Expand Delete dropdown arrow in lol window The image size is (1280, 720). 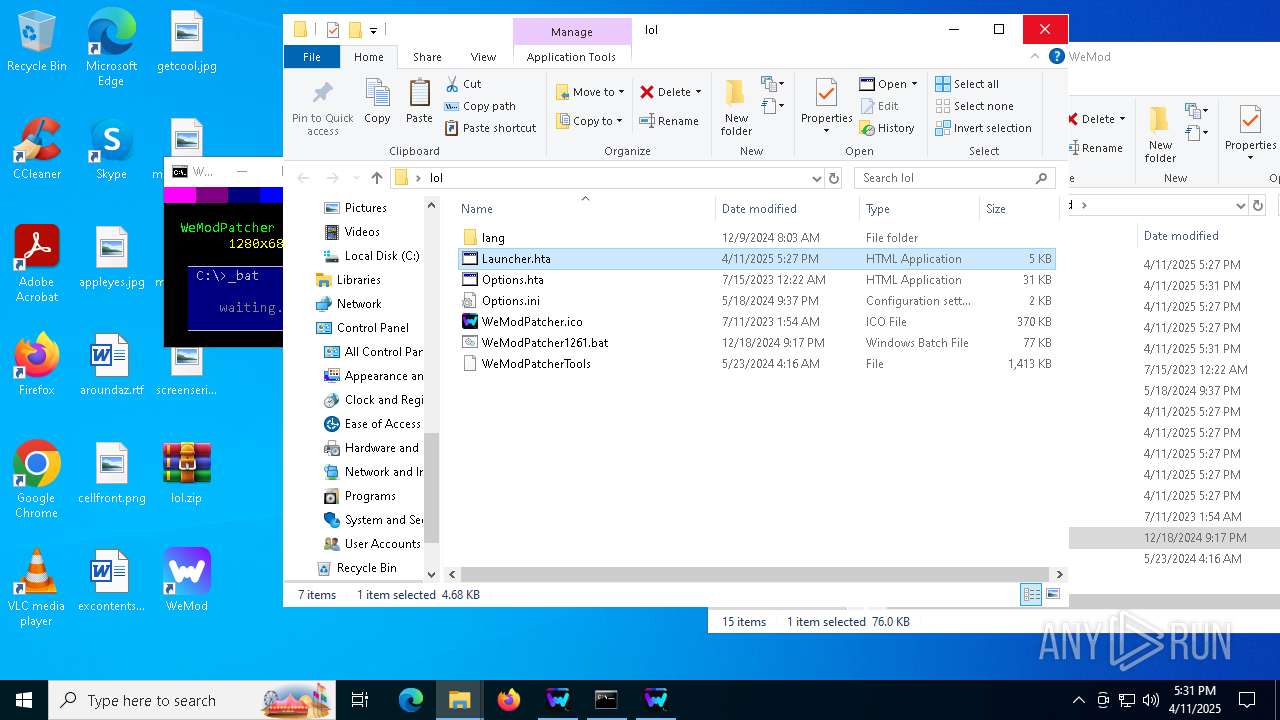(698, 92)
